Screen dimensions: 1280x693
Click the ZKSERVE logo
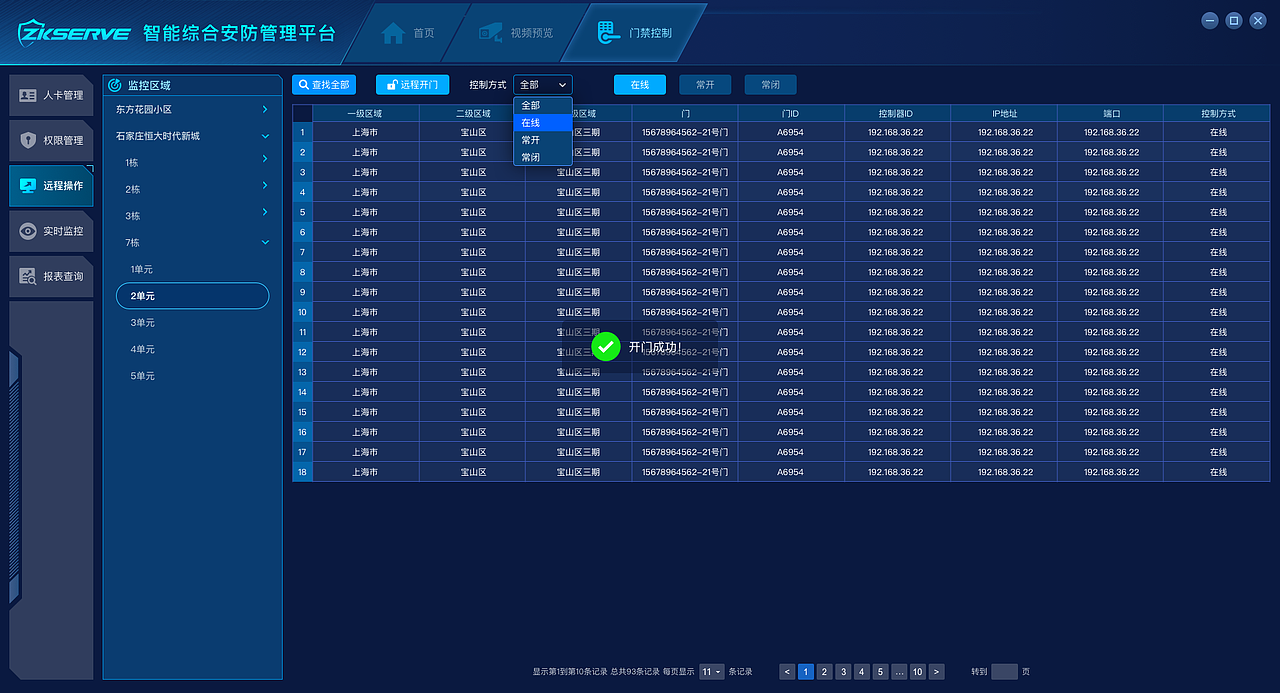click(74, 32)
